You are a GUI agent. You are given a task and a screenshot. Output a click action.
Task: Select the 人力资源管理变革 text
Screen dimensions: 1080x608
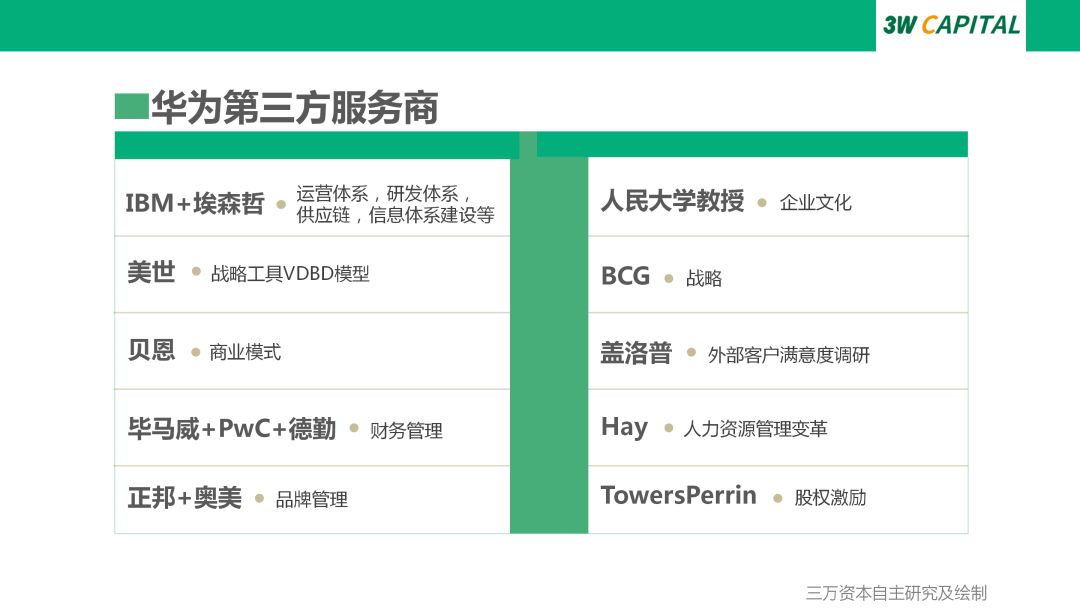pyautogui.click(x=755, y=430)
